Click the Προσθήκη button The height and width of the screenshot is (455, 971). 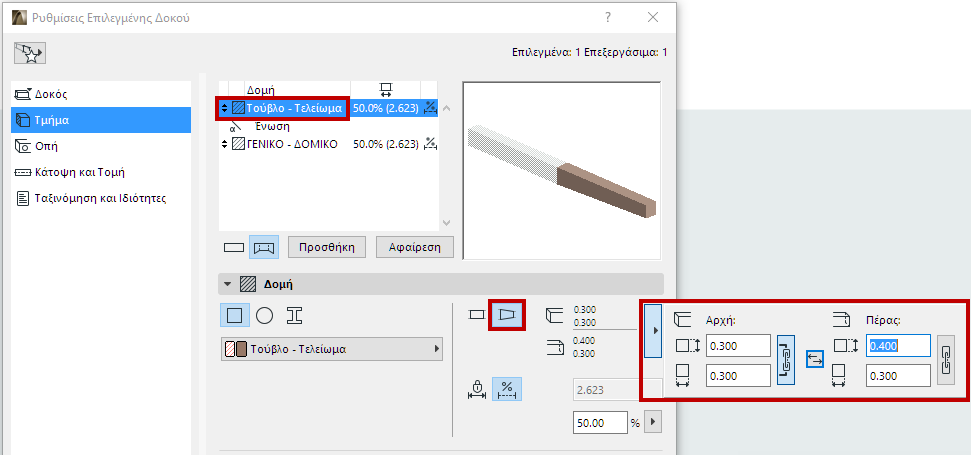(x=327, y=247)
